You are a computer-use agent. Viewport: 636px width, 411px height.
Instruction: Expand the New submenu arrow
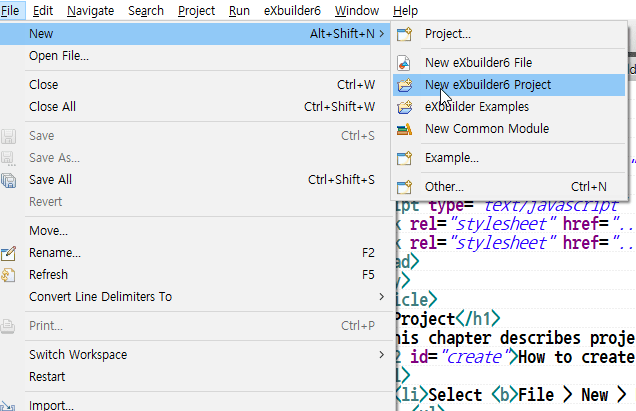[x=381, y=34]
